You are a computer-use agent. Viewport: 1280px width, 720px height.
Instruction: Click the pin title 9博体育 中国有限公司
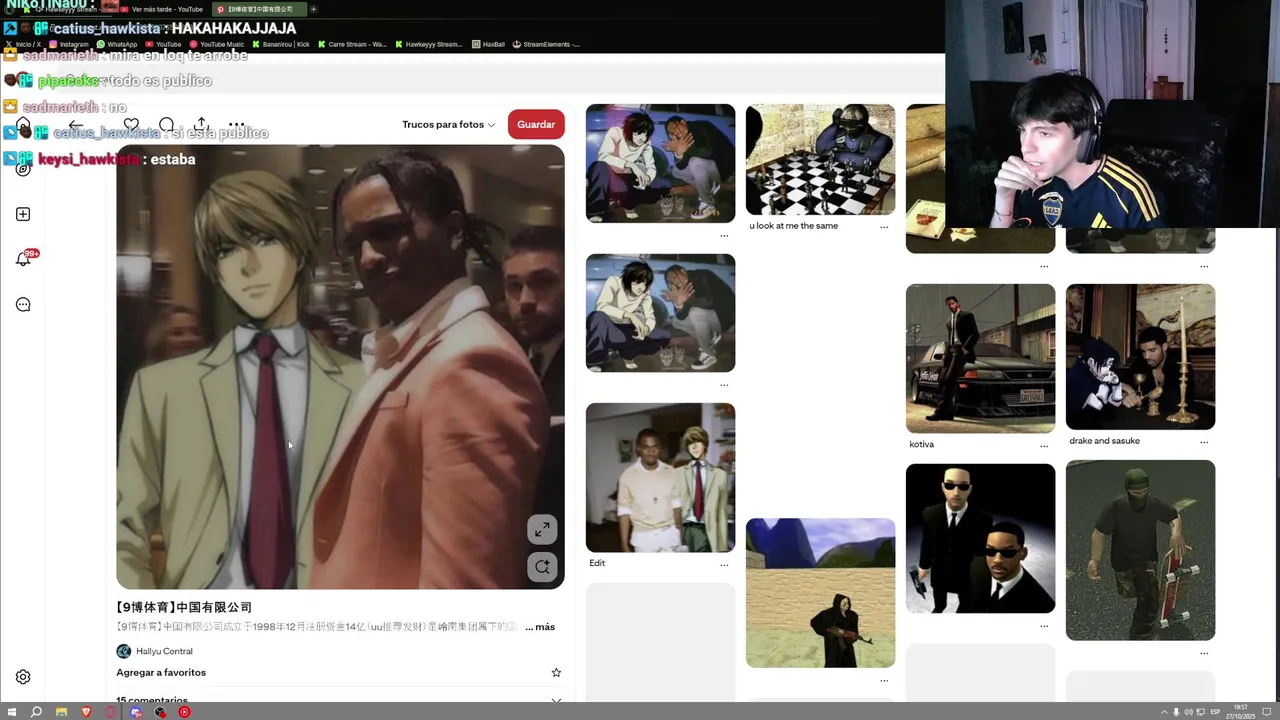(x=184, y=607)
